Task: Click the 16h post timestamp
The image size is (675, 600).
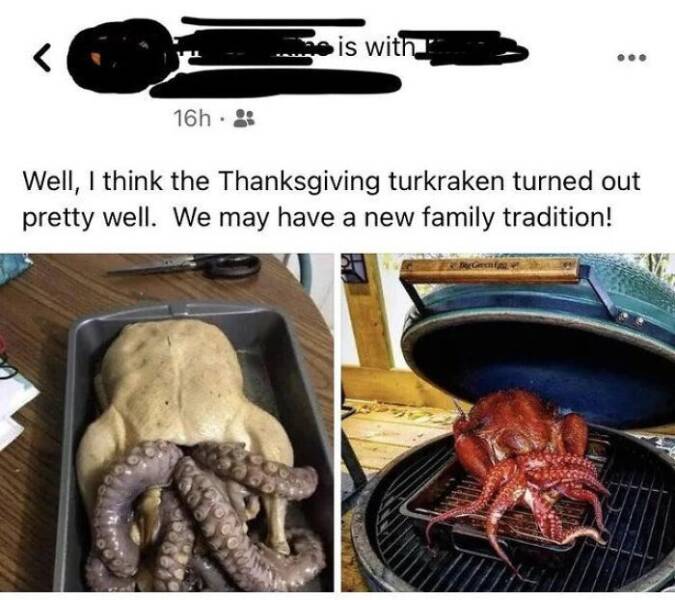Action: point(192,118)
